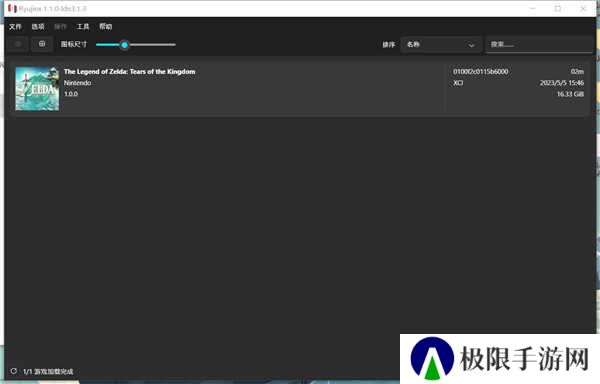The image size is (600, 384).
Task: Focus the 搜索 search input field
Action: click(539, 45)
